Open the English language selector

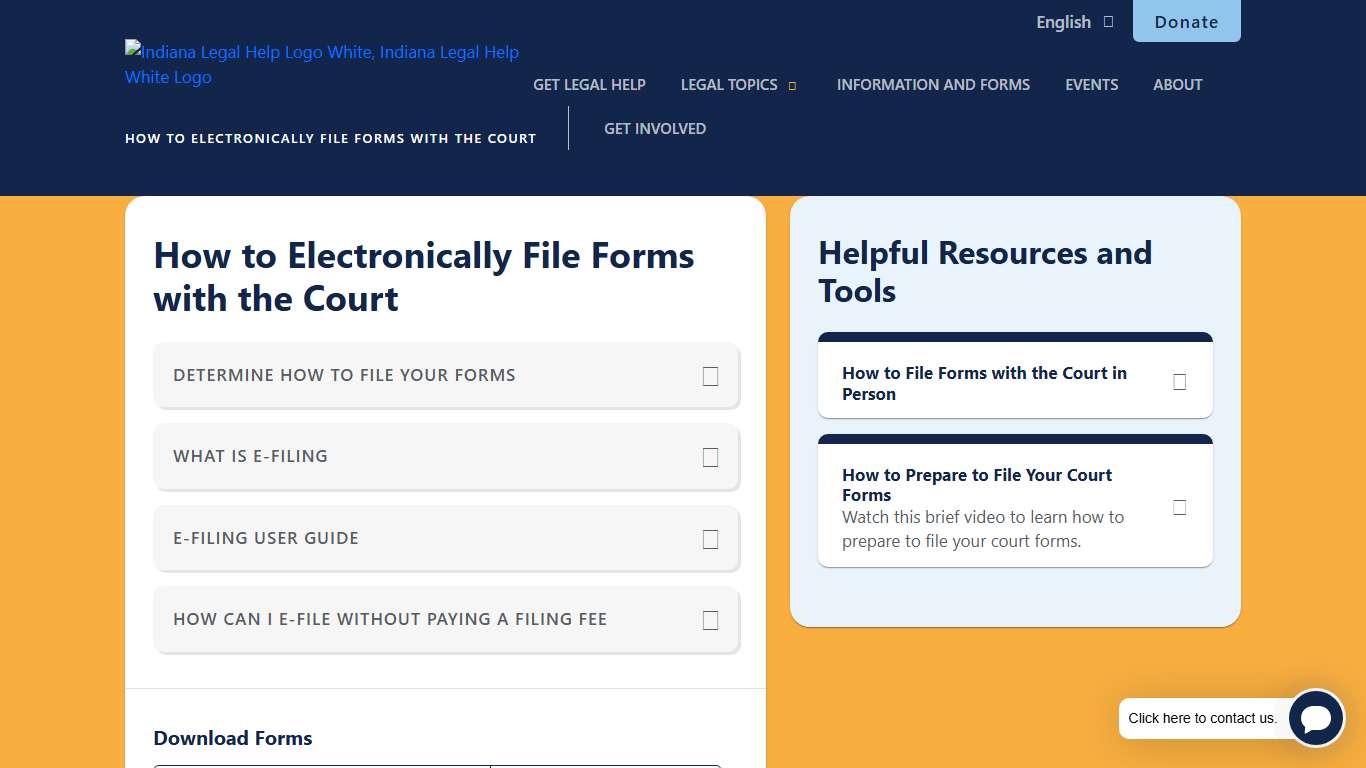pyautogui.click(x=1063, y=21)
